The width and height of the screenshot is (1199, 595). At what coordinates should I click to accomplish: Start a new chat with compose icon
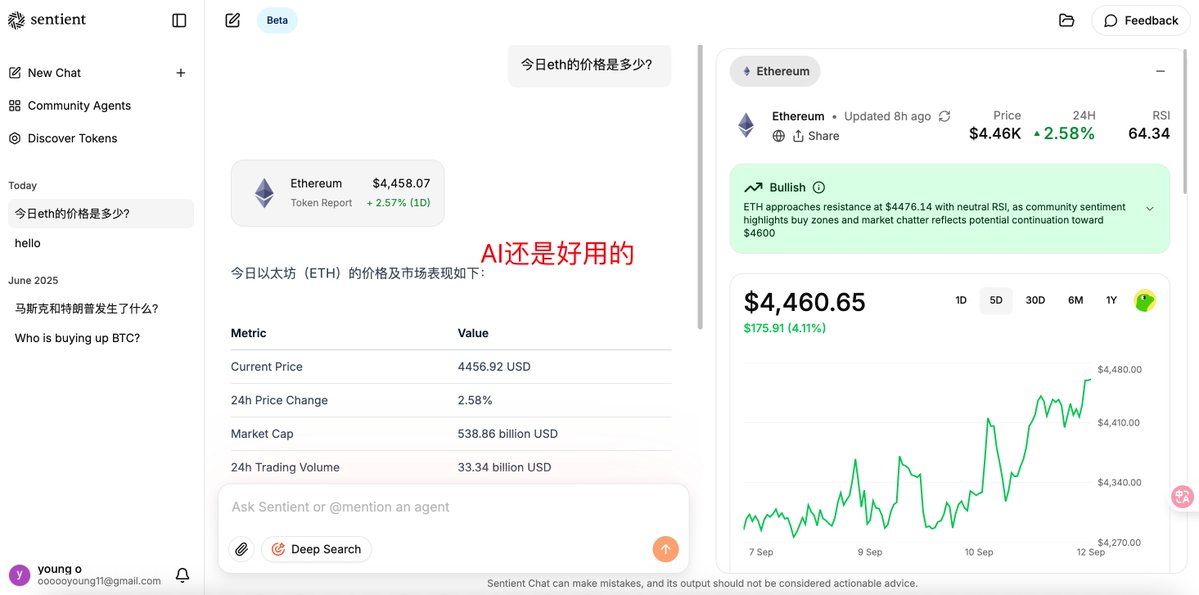pos(232,21)
